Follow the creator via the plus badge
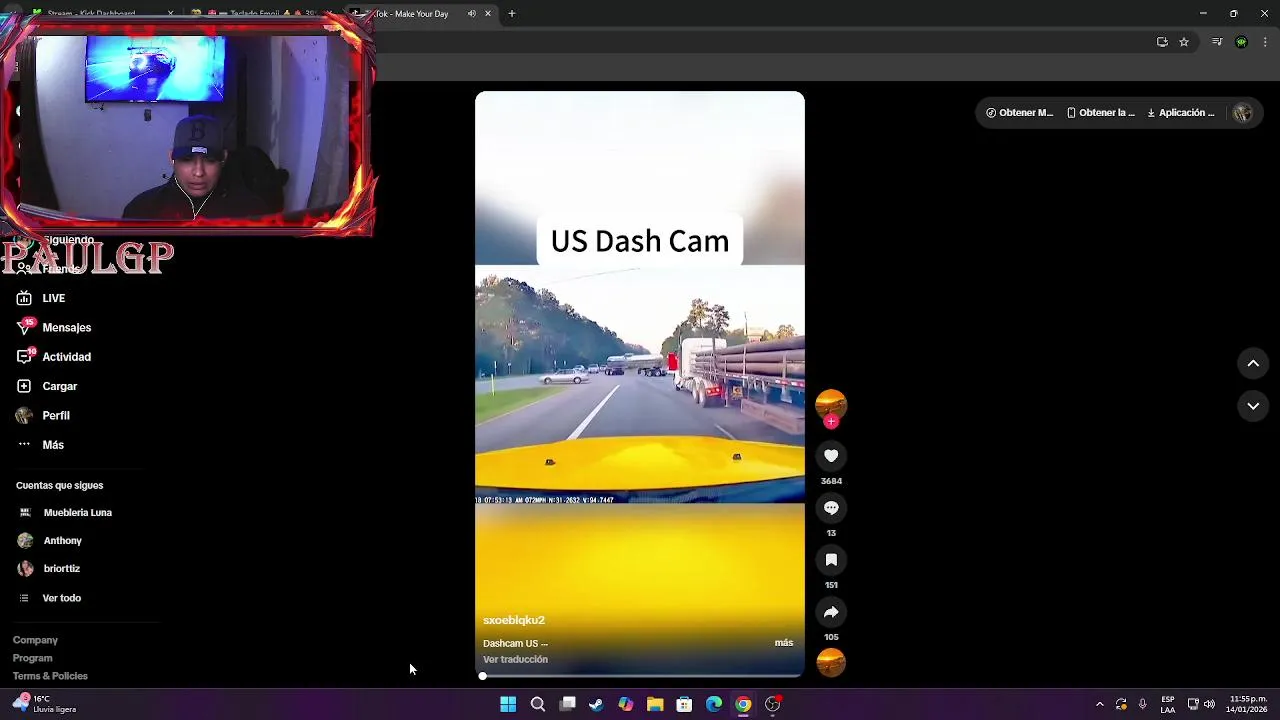Viewport: 1280px width, 720px height. tap(831, 422)
